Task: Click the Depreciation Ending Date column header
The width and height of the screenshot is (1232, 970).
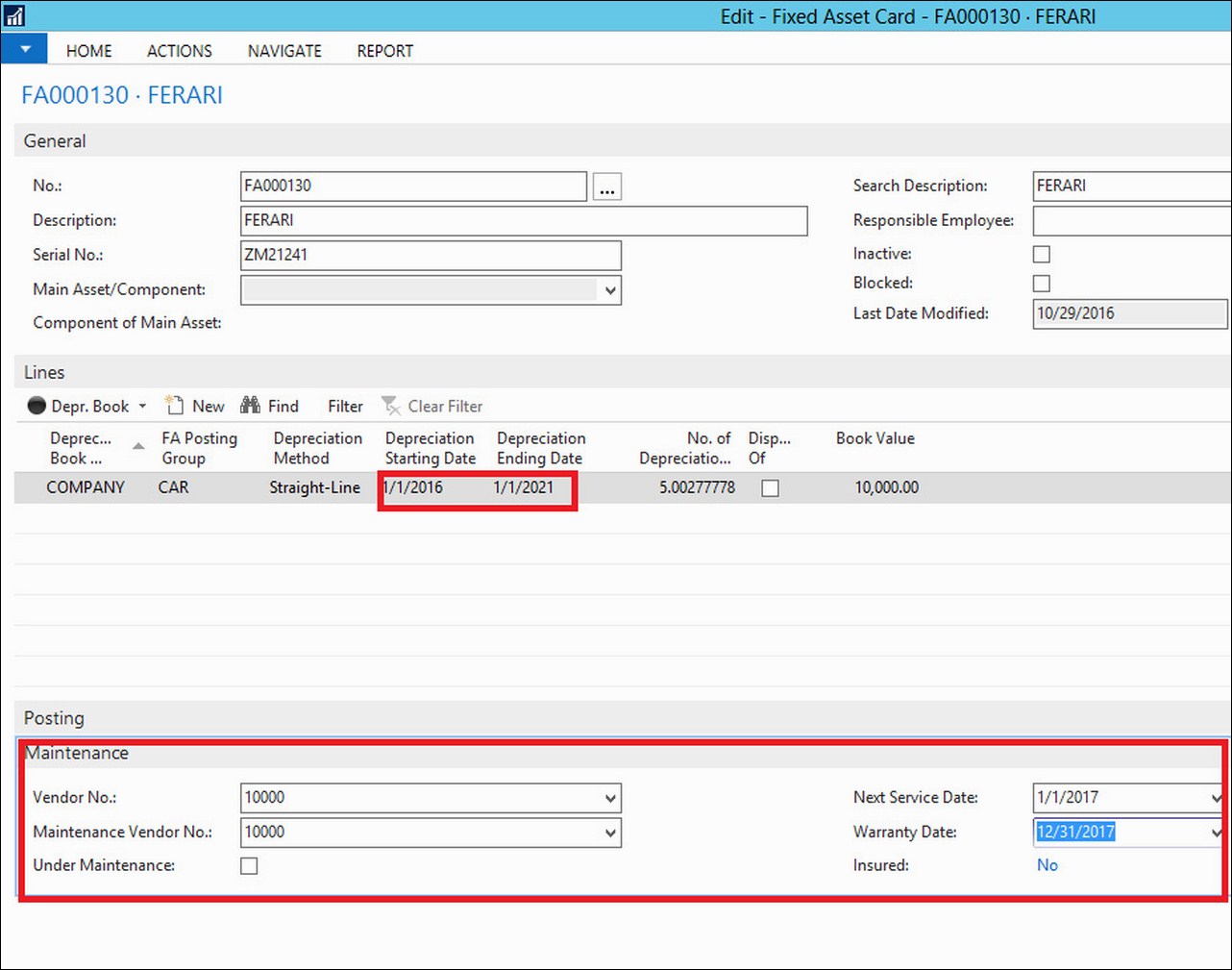Action: 541,448
